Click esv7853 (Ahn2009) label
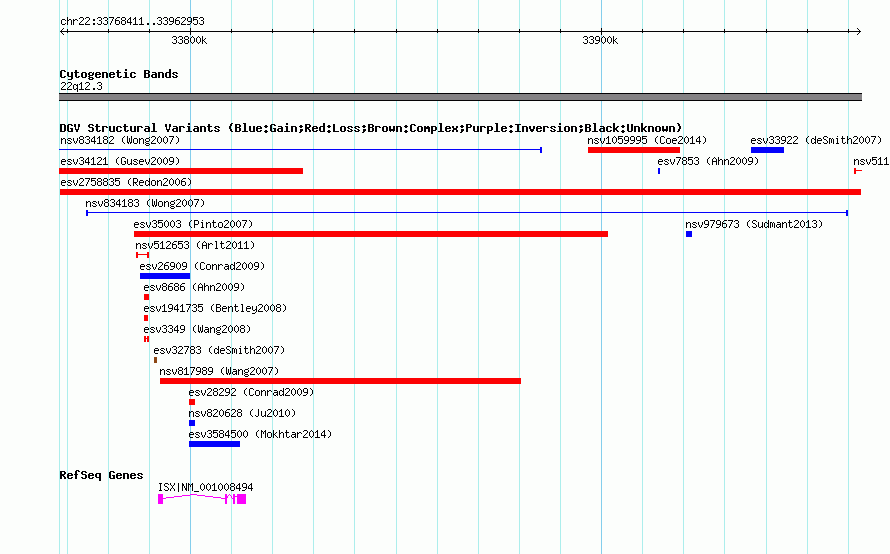The height and width of the screenshot is (554, 890). coord(708,161)
